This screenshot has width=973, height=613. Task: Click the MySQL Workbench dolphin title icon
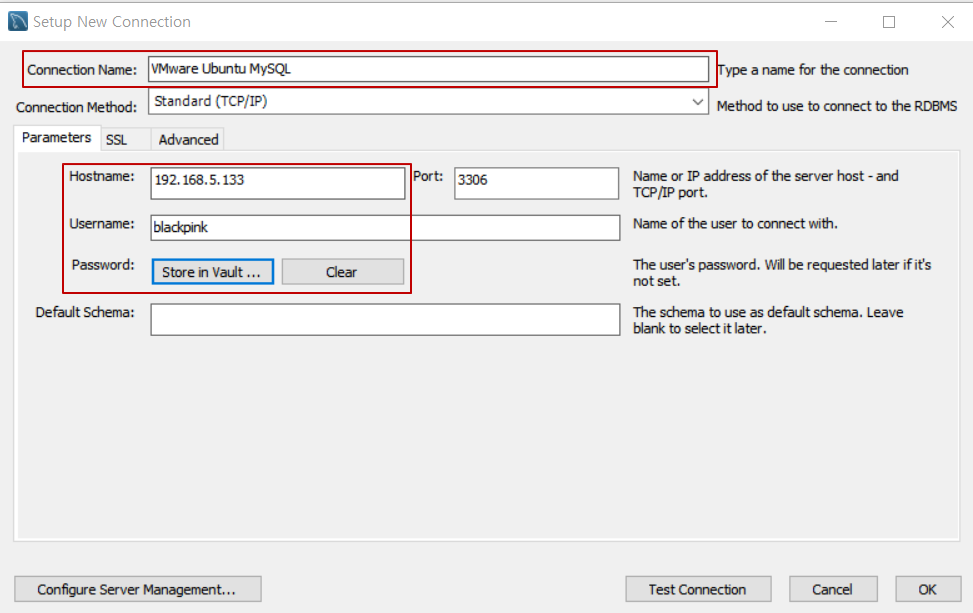[17, 21]
